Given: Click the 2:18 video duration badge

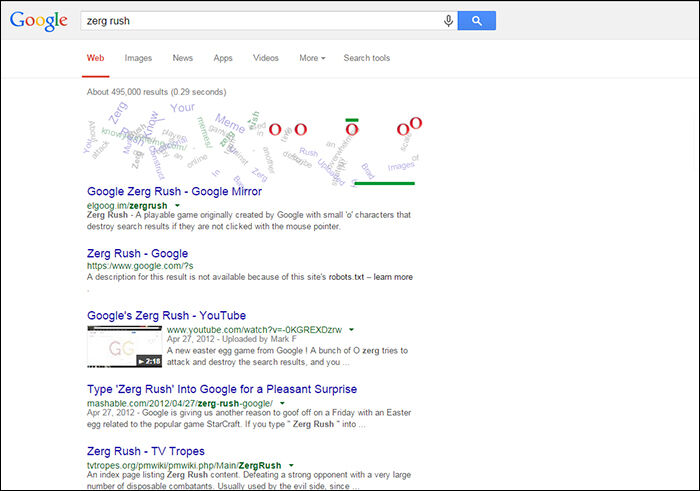Looking at the screenshot, I should 149,361.
